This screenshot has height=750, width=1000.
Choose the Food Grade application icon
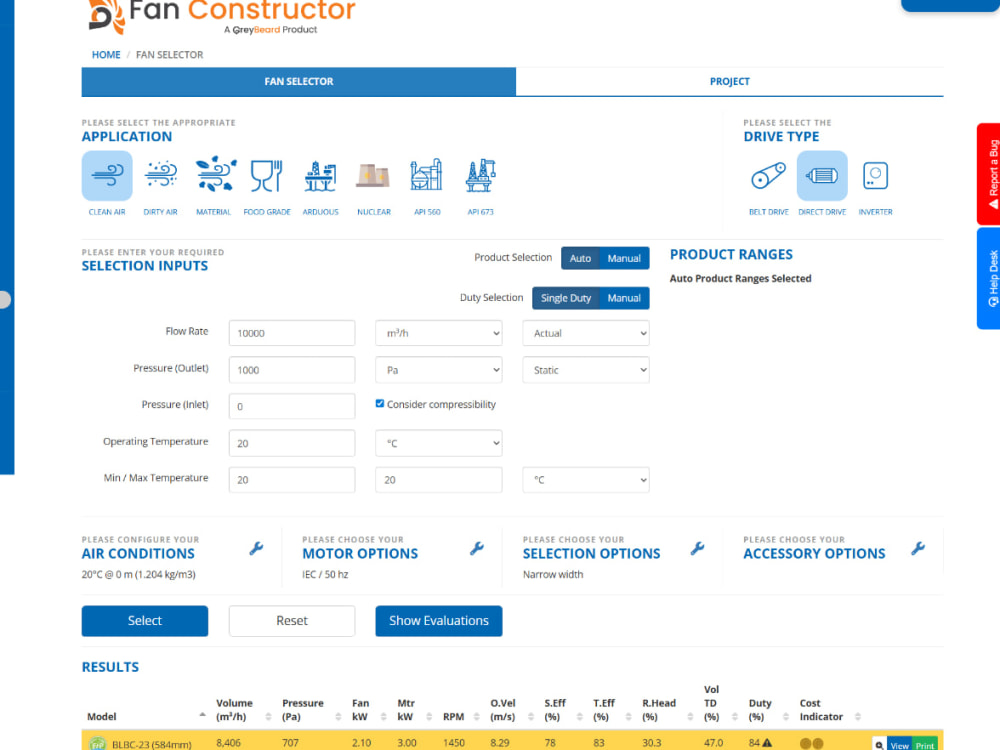click(267, 176)
